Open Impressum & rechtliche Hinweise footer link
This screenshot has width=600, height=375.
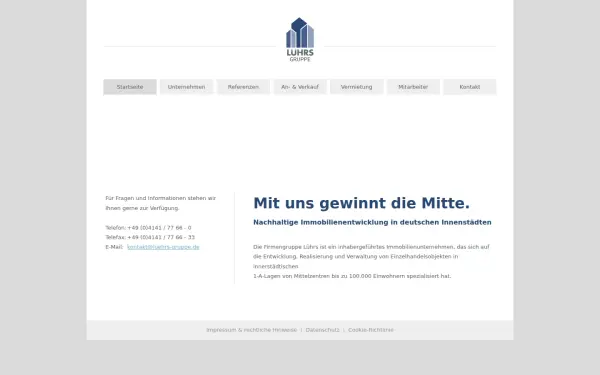click(251, 330)
